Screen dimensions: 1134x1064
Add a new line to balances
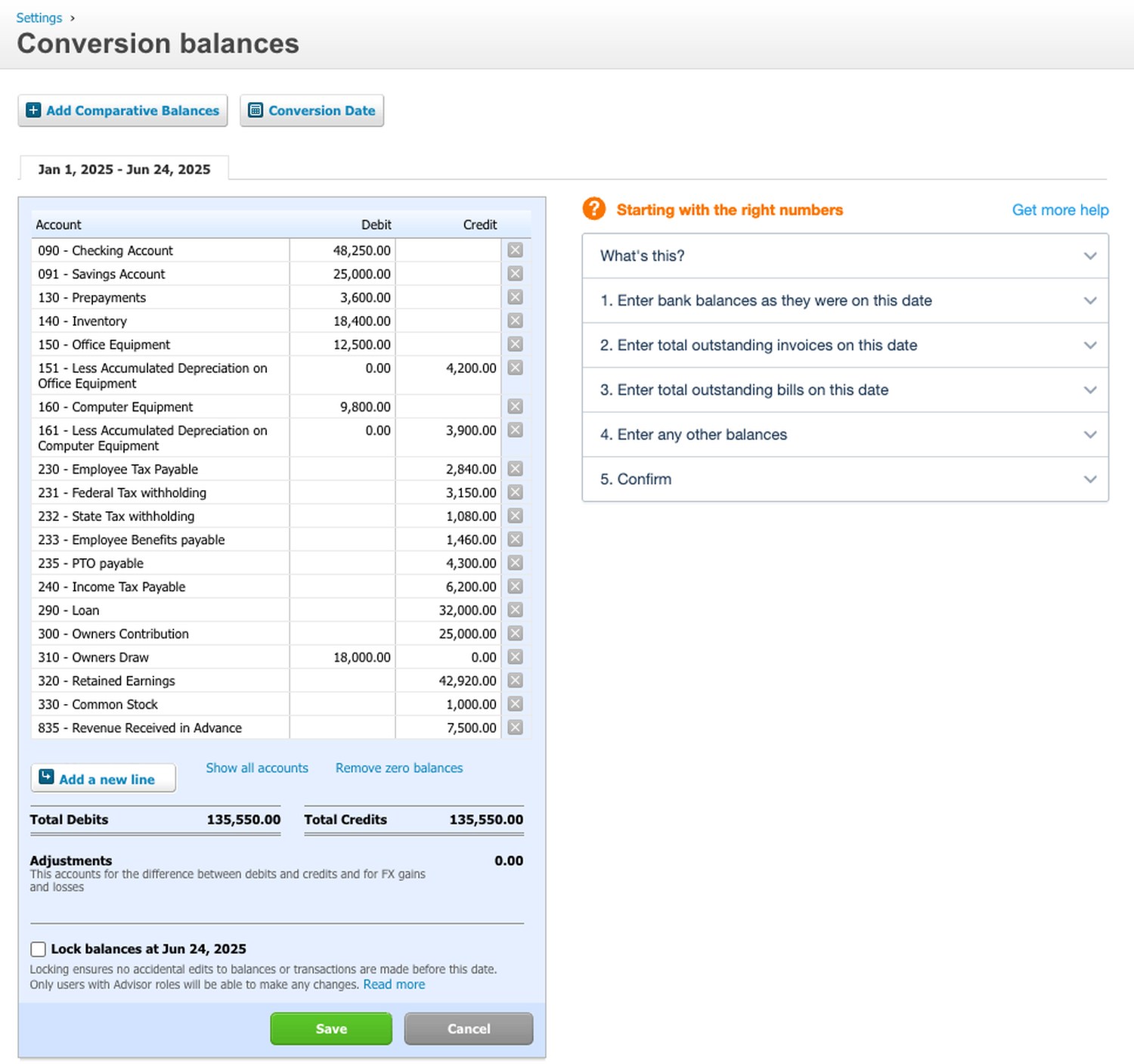point(103,778)
